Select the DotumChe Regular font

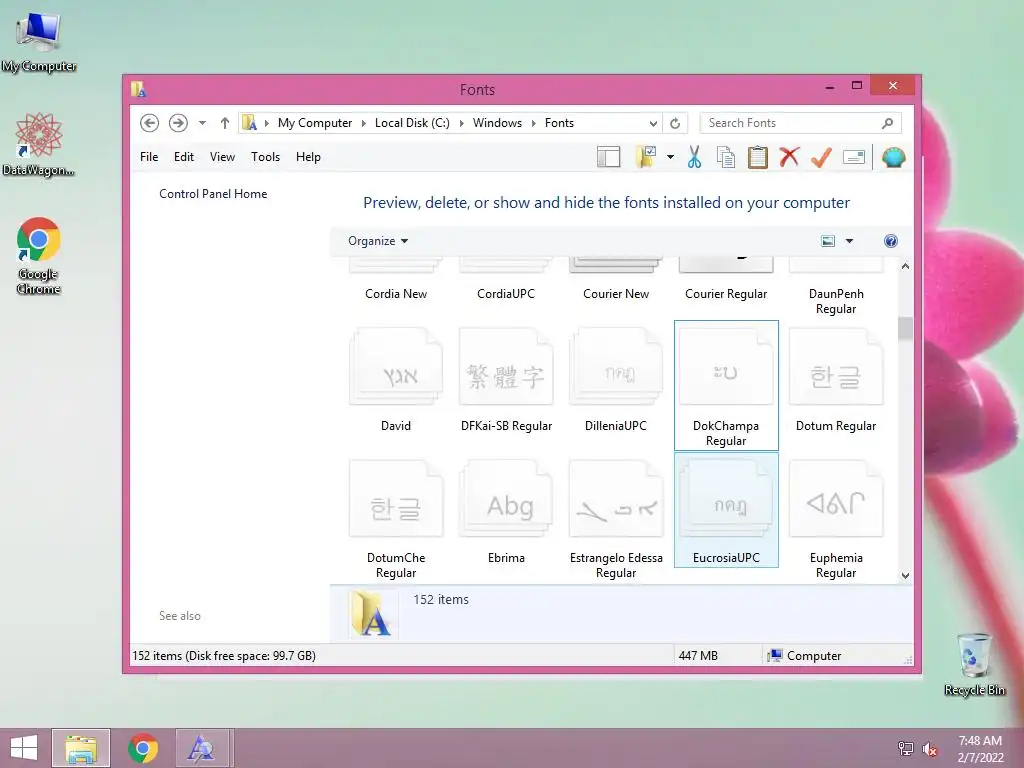click(396, 519)
